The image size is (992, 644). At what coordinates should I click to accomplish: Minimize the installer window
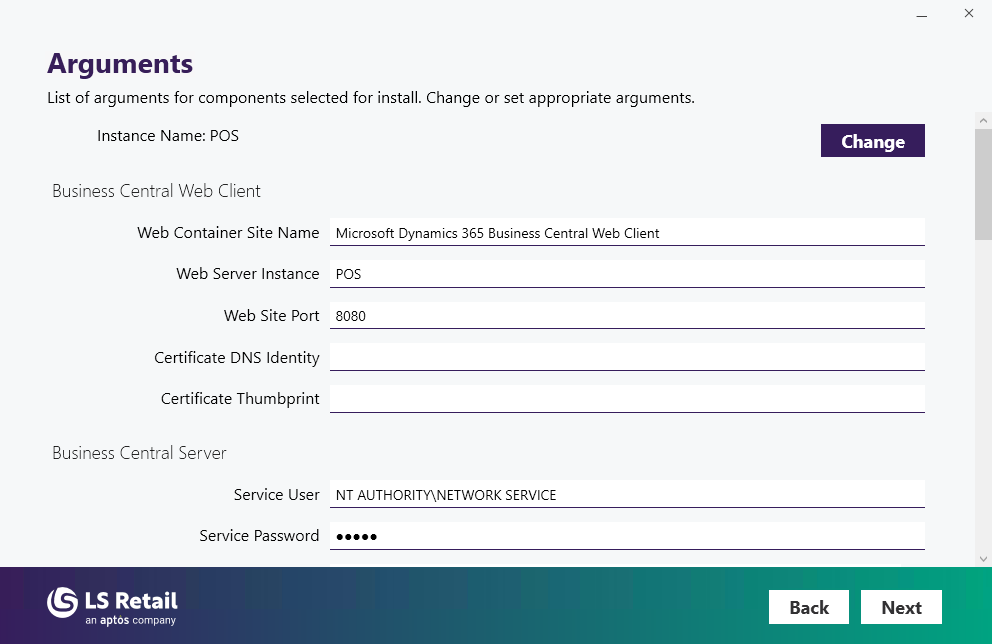(921, 14)
